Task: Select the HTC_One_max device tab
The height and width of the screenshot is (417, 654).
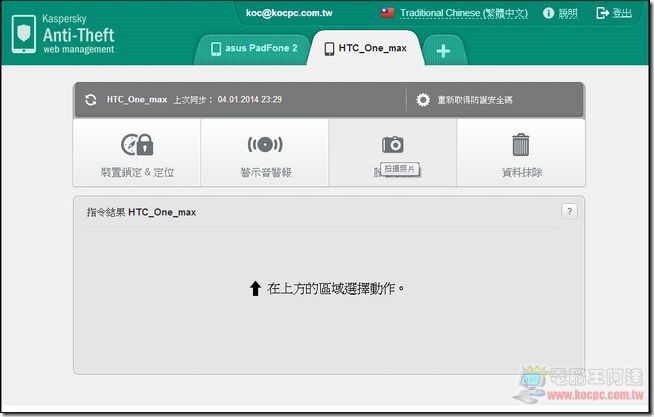Action: click(x=365, y=48)
